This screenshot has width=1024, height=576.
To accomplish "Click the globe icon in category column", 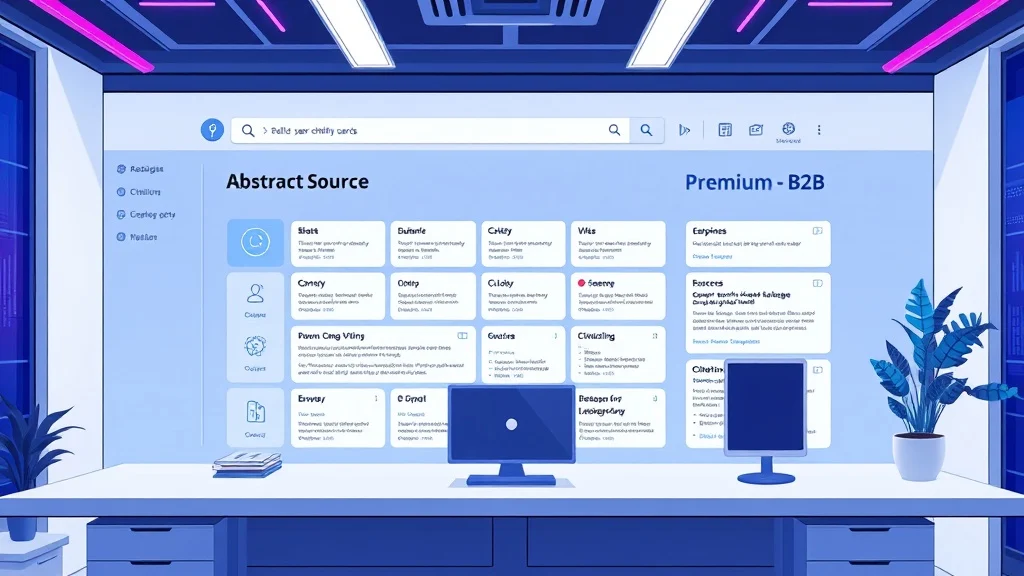I will coord(255,346).
